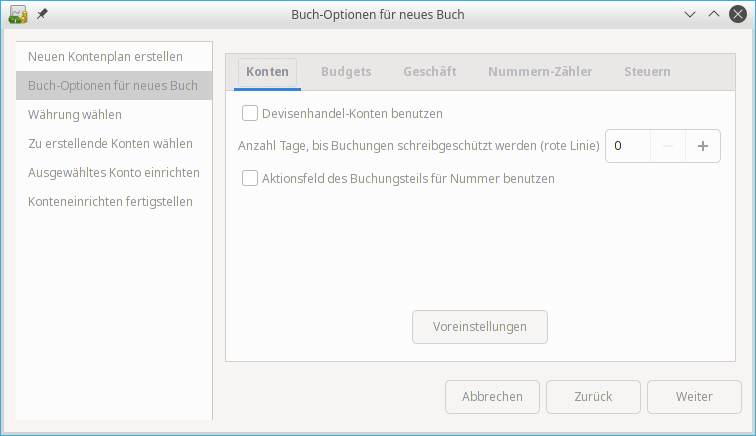The width and height of the screenshot is (756, 436).
Task: Close the Buch-Optionen dialog window
Action: [x=737, y=15]
